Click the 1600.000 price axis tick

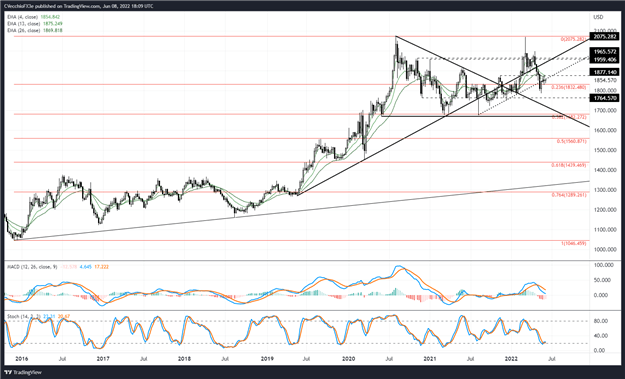[x=605, y=130]
